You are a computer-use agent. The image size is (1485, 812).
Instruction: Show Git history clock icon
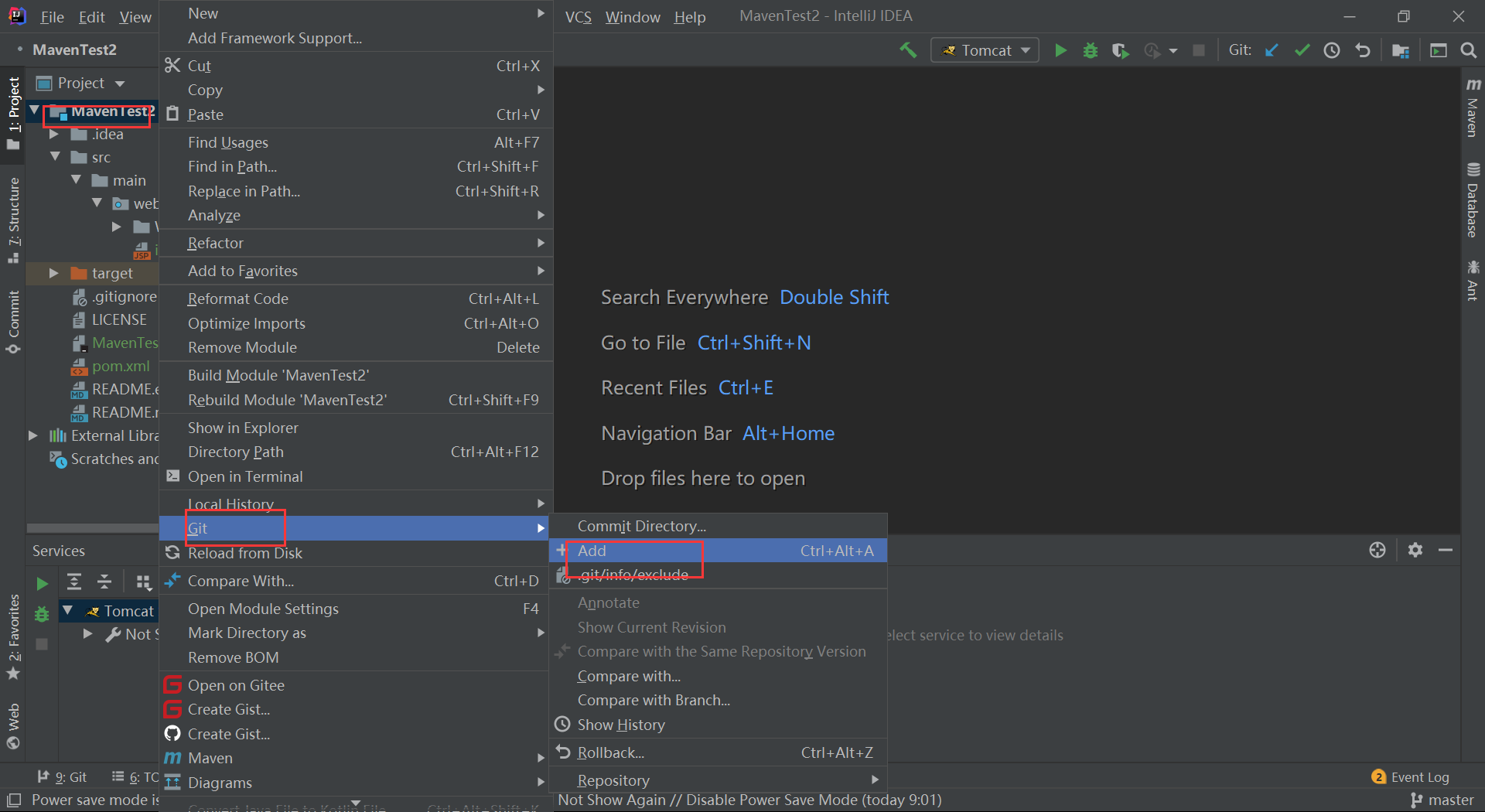[1332, 50]
